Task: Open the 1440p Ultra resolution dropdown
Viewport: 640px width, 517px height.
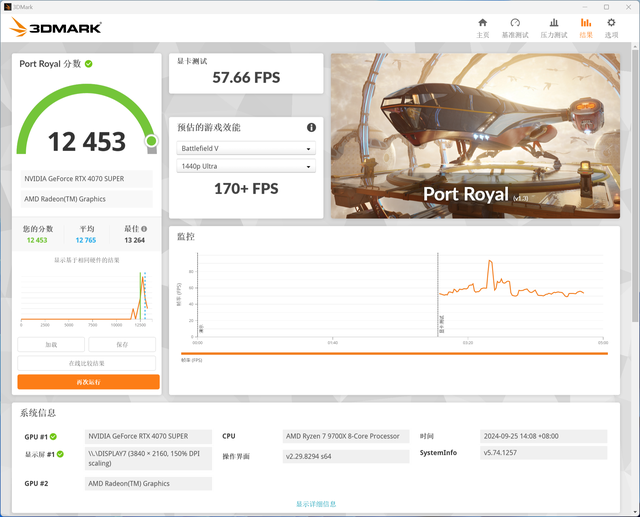Action: 246,166
